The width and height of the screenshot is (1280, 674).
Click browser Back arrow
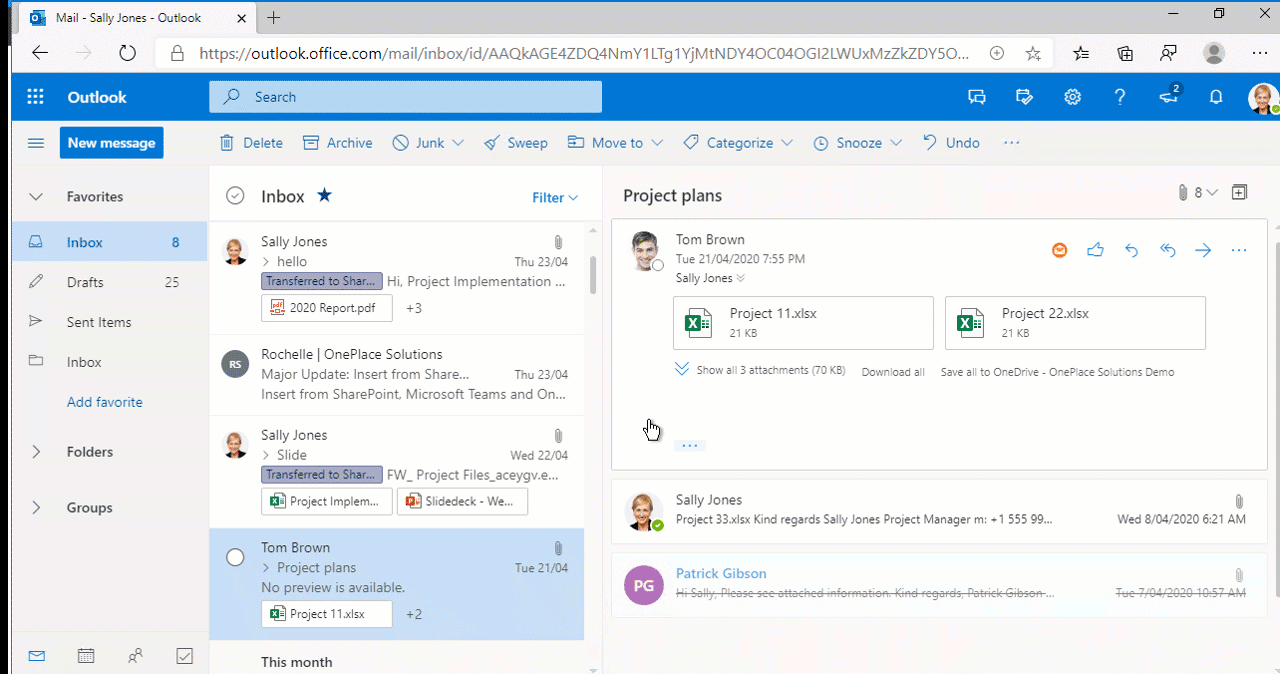coord(39,53)
